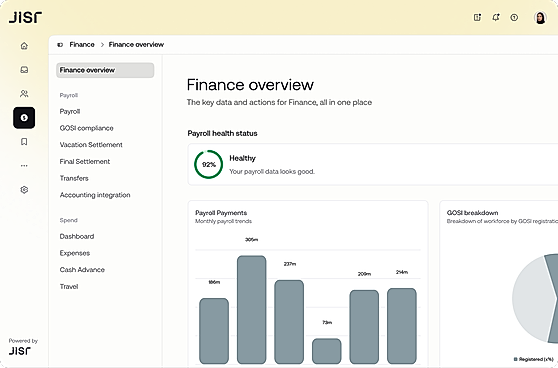Screen dimensions: 558x368
Task: Click the Payroll section label
Action: [69, 95]
